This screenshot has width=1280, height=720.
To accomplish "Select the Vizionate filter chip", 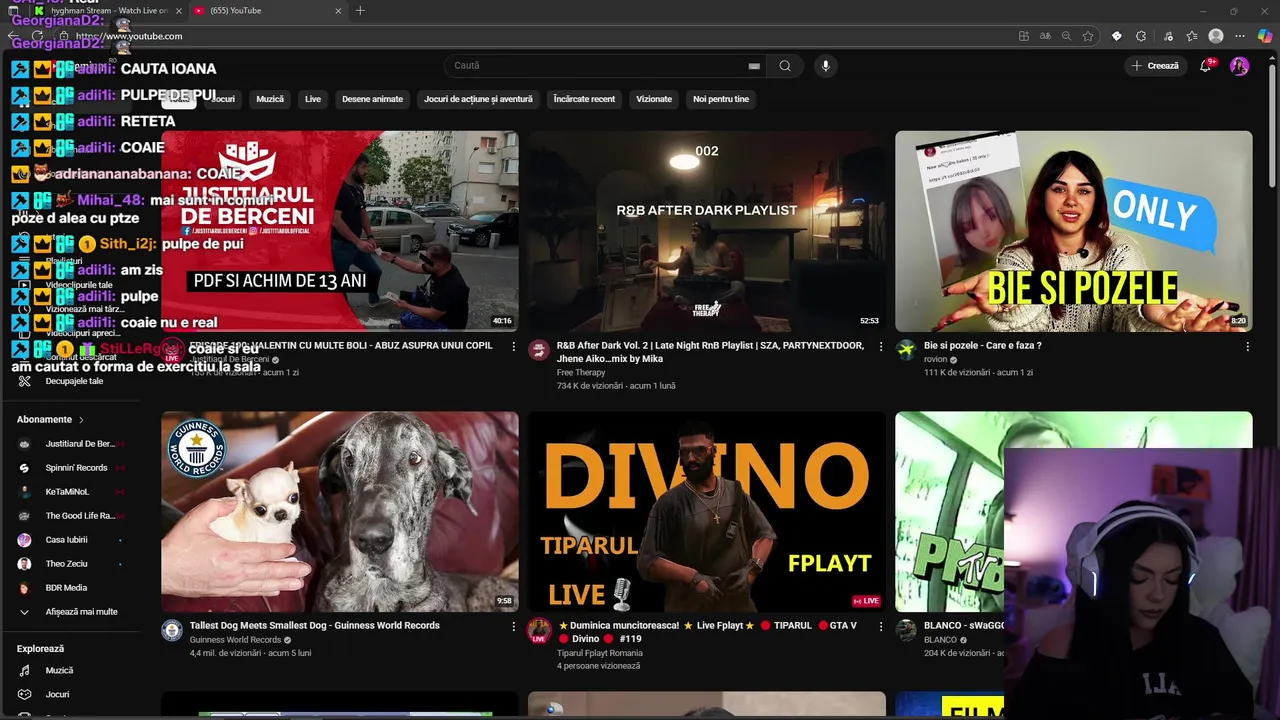I will click(x=654, y=99).
